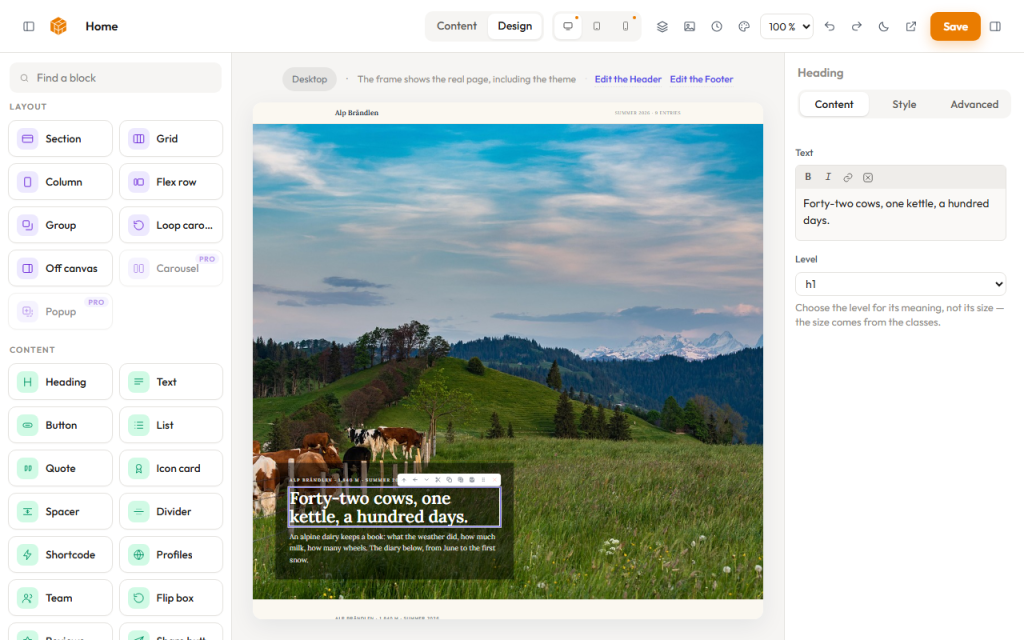Add a Flip box block
This screenshot has height=640, width=1024.
171,597
